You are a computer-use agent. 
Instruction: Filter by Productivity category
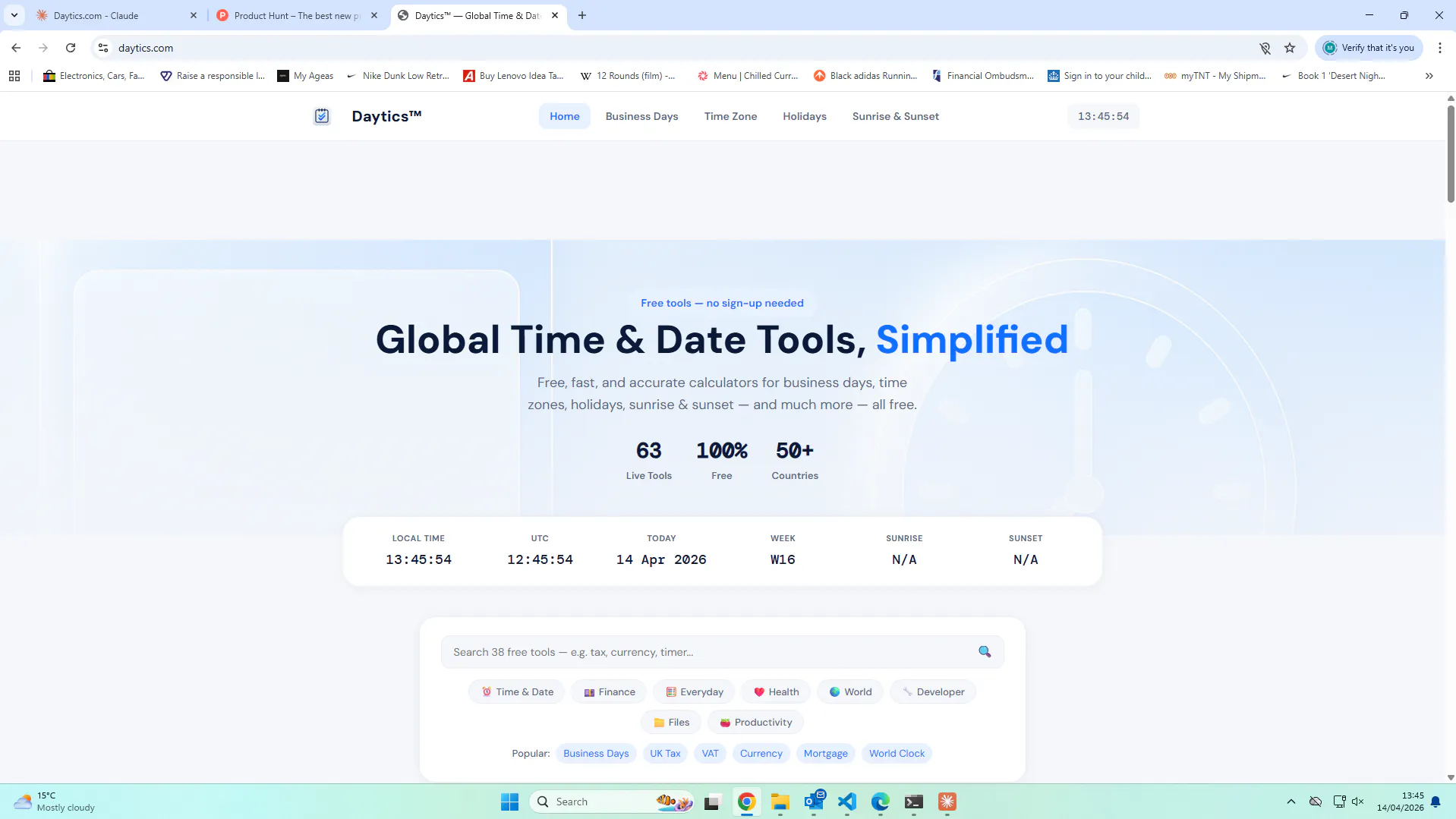(755, 722)
